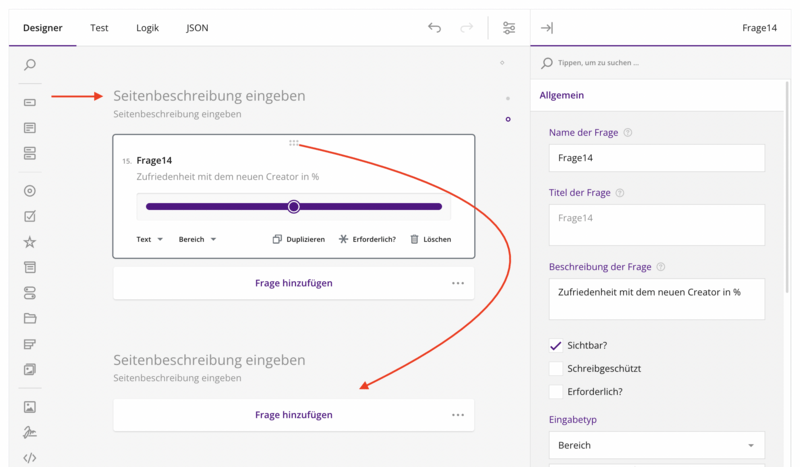The image size is (800, 467).
Task: Click the Name der Frage input field
Action: click(656, 158)
